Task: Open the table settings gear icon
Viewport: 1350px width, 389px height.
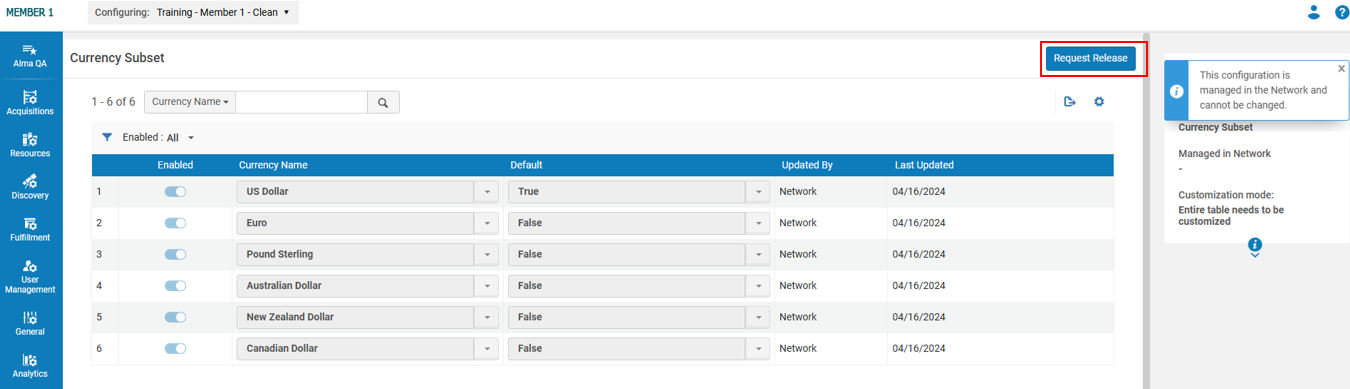Action: click(x=1099, y=102)
